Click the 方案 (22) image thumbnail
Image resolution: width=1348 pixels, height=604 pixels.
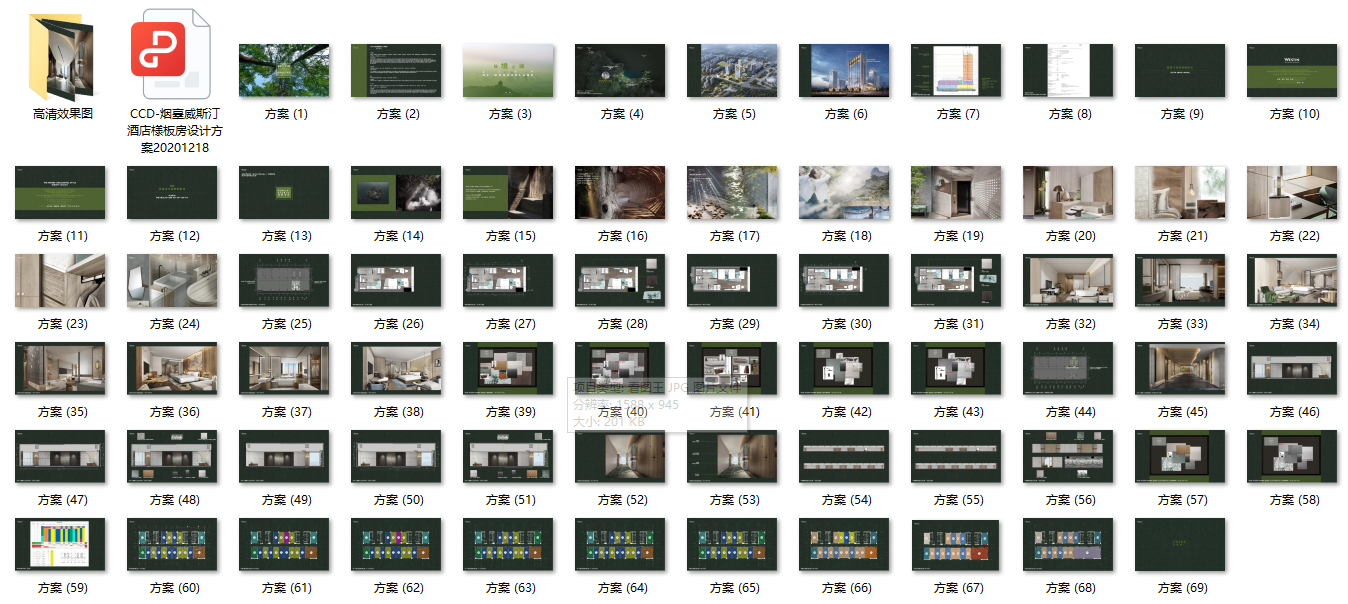pyautogui.click(x=1292, y=192)
